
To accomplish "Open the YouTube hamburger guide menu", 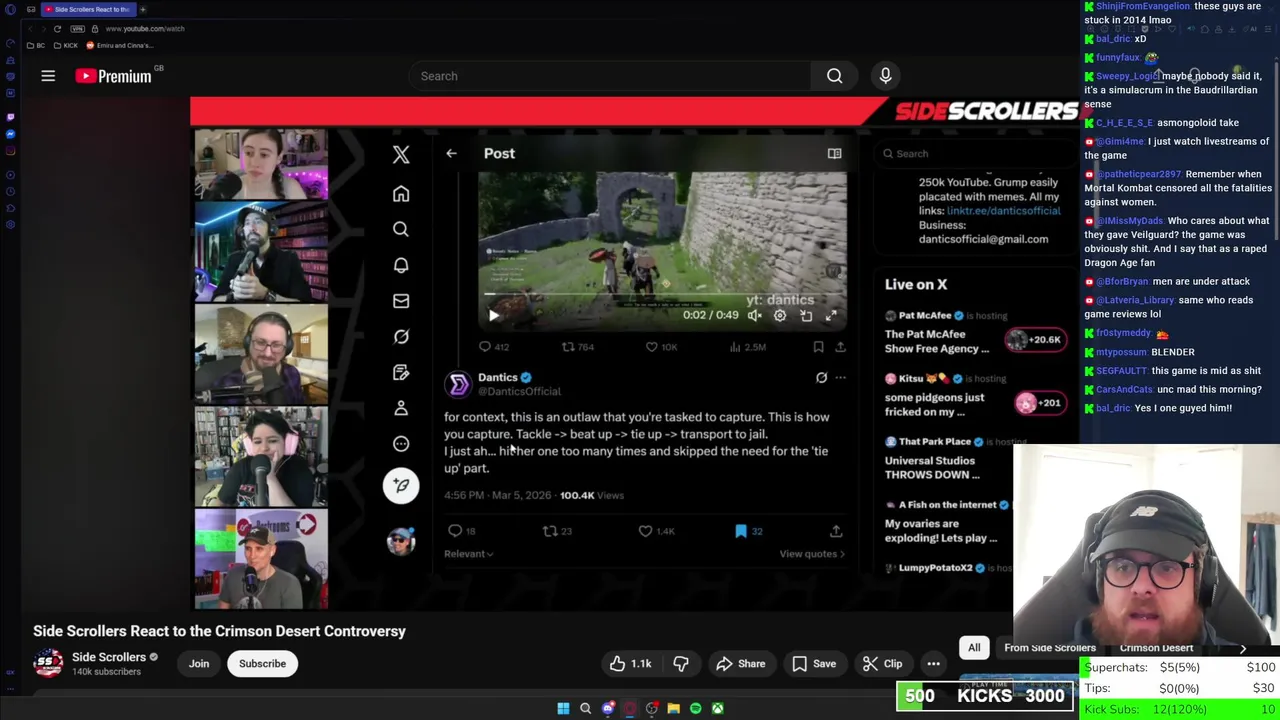I will coord(48,76).
